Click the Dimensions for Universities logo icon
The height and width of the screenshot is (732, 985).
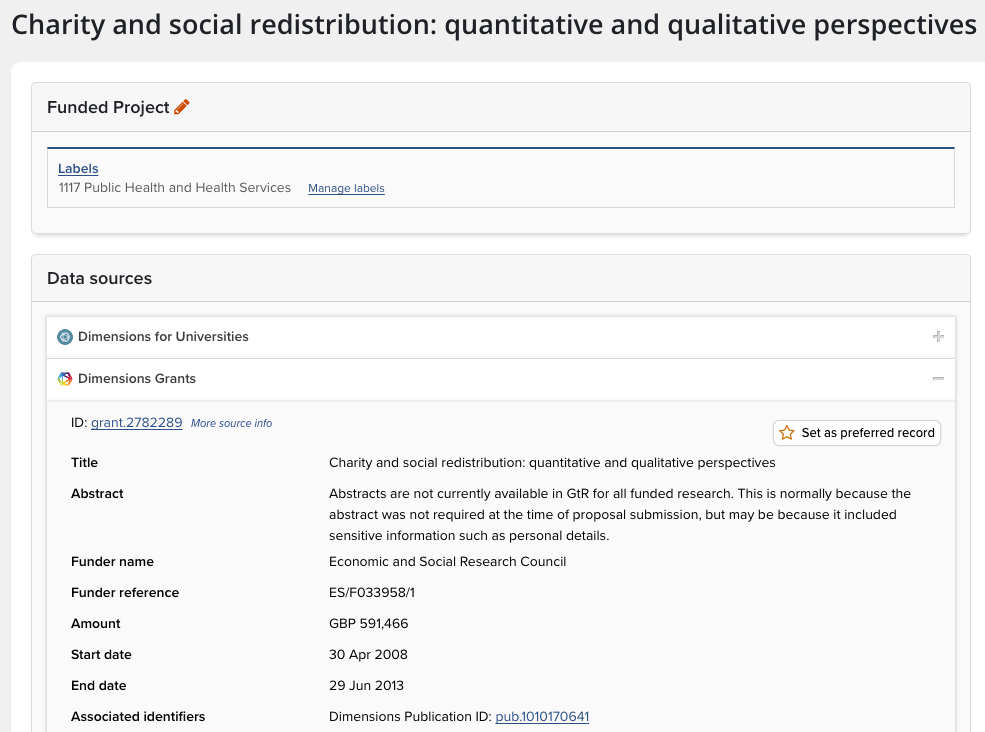pos(65,337)
